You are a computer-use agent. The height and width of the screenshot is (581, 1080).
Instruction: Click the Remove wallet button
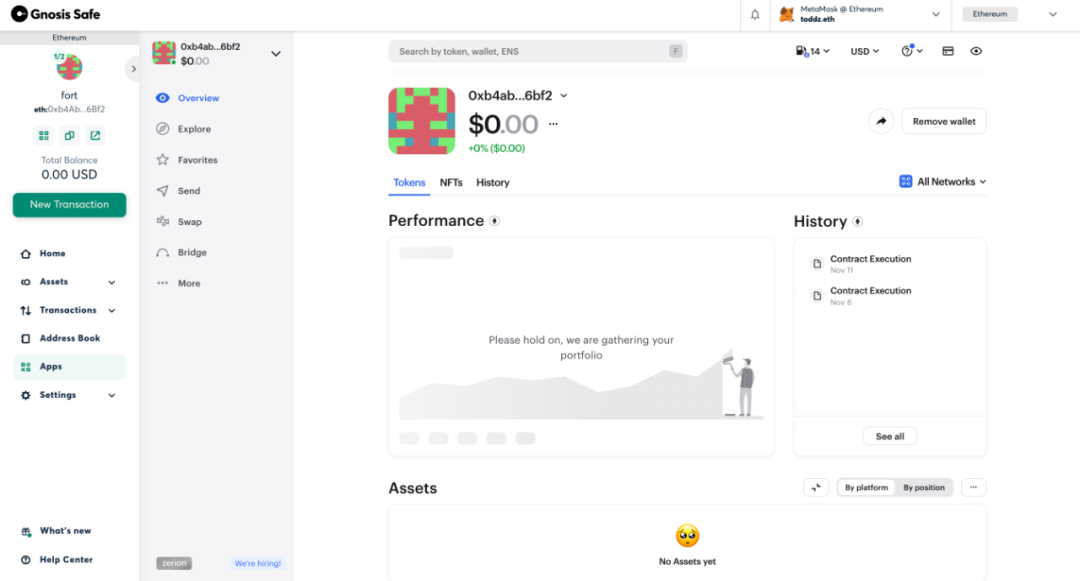tap(944, 121)
